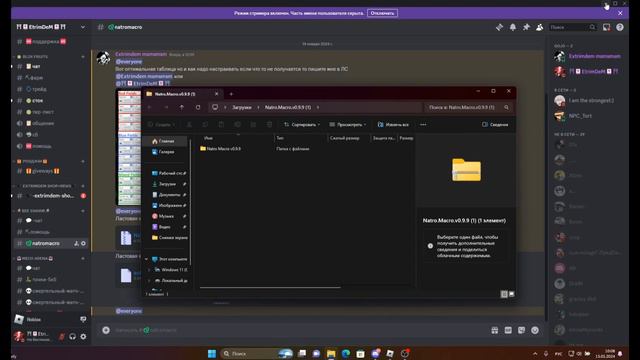
Task: Open the Сортировать dropdown
Action: tap(302, 124)
